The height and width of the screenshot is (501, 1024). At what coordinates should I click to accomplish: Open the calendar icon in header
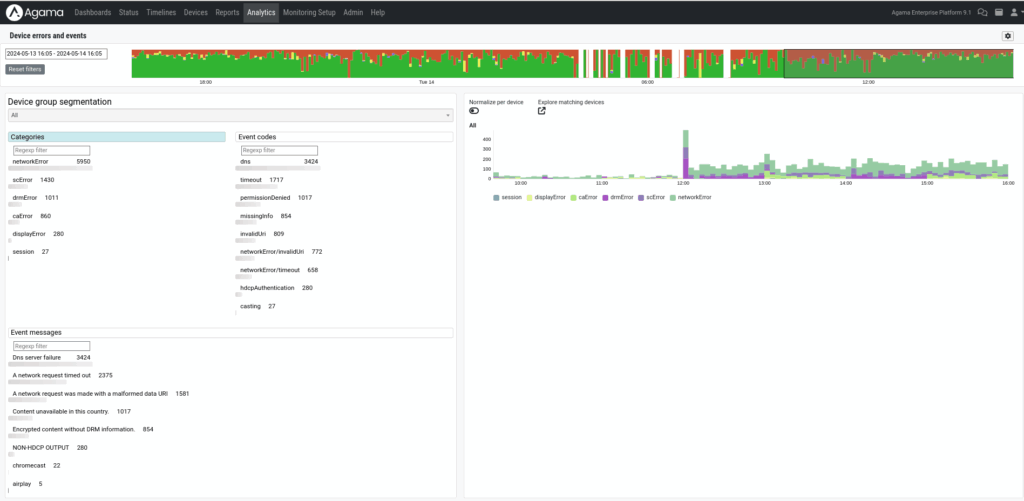coord(997,12)
